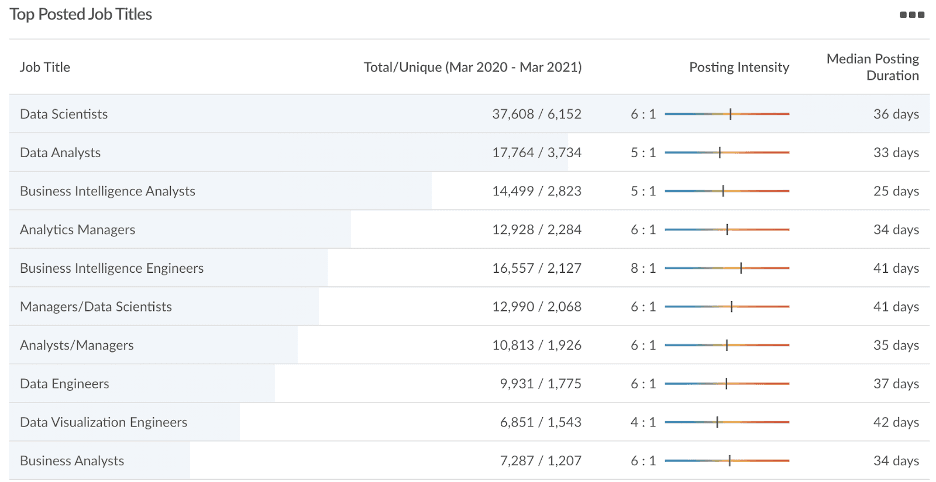Select Managers/Data Scientists job title
The image size is (936, 482).
pos(96,306)
